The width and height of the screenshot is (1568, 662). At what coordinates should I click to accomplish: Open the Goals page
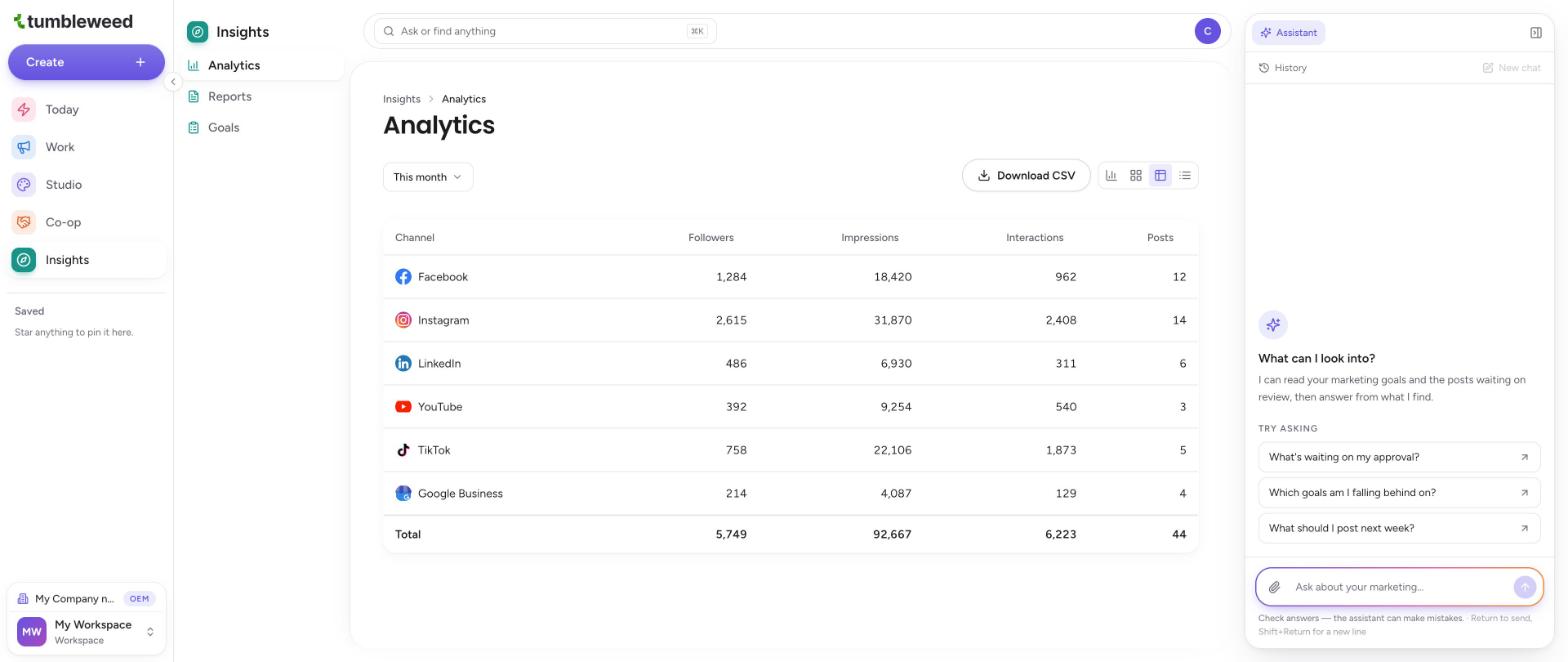264,128
